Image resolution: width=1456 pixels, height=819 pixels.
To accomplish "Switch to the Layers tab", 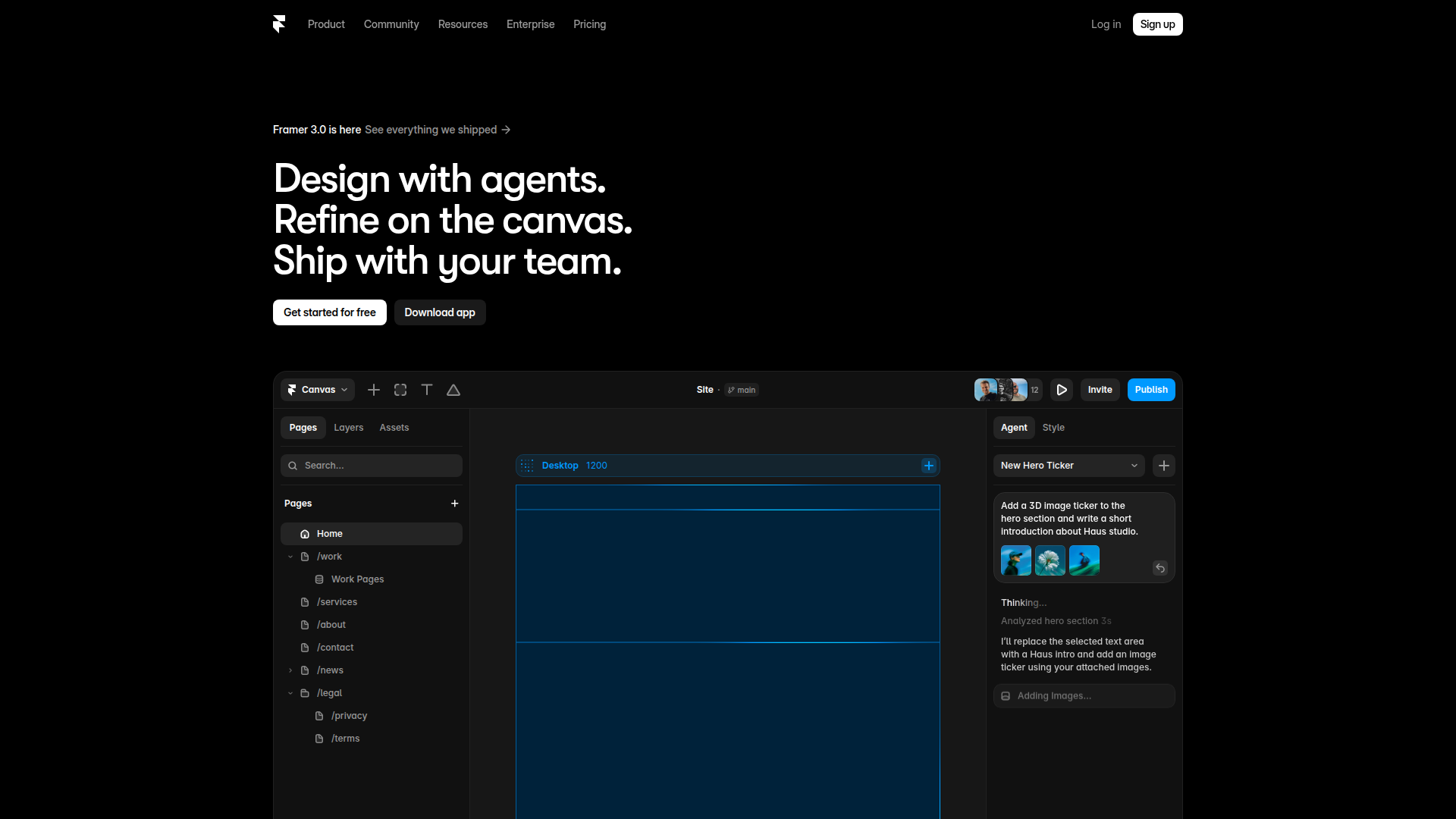I will pyautogui.click(x=349, y=428).
